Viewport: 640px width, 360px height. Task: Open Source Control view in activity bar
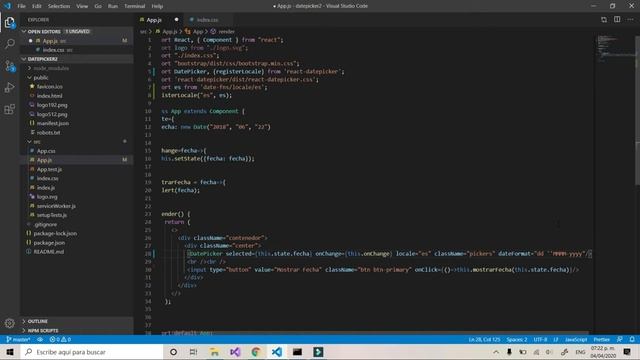pyautogui.click(x=9, y=66)
